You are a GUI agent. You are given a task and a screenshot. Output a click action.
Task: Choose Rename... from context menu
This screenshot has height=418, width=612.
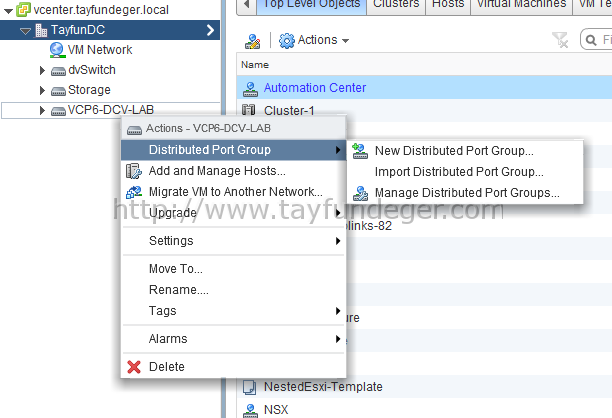(x=233, y=290)
